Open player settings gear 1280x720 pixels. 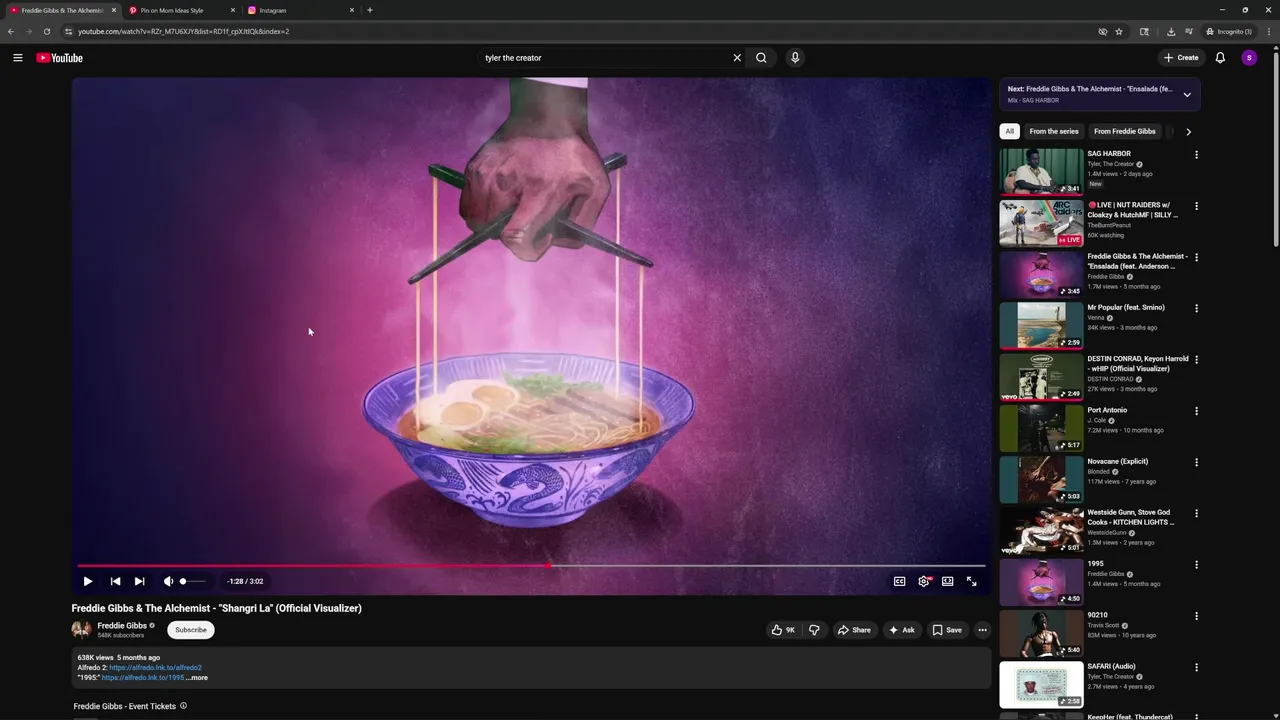point(924,581)
